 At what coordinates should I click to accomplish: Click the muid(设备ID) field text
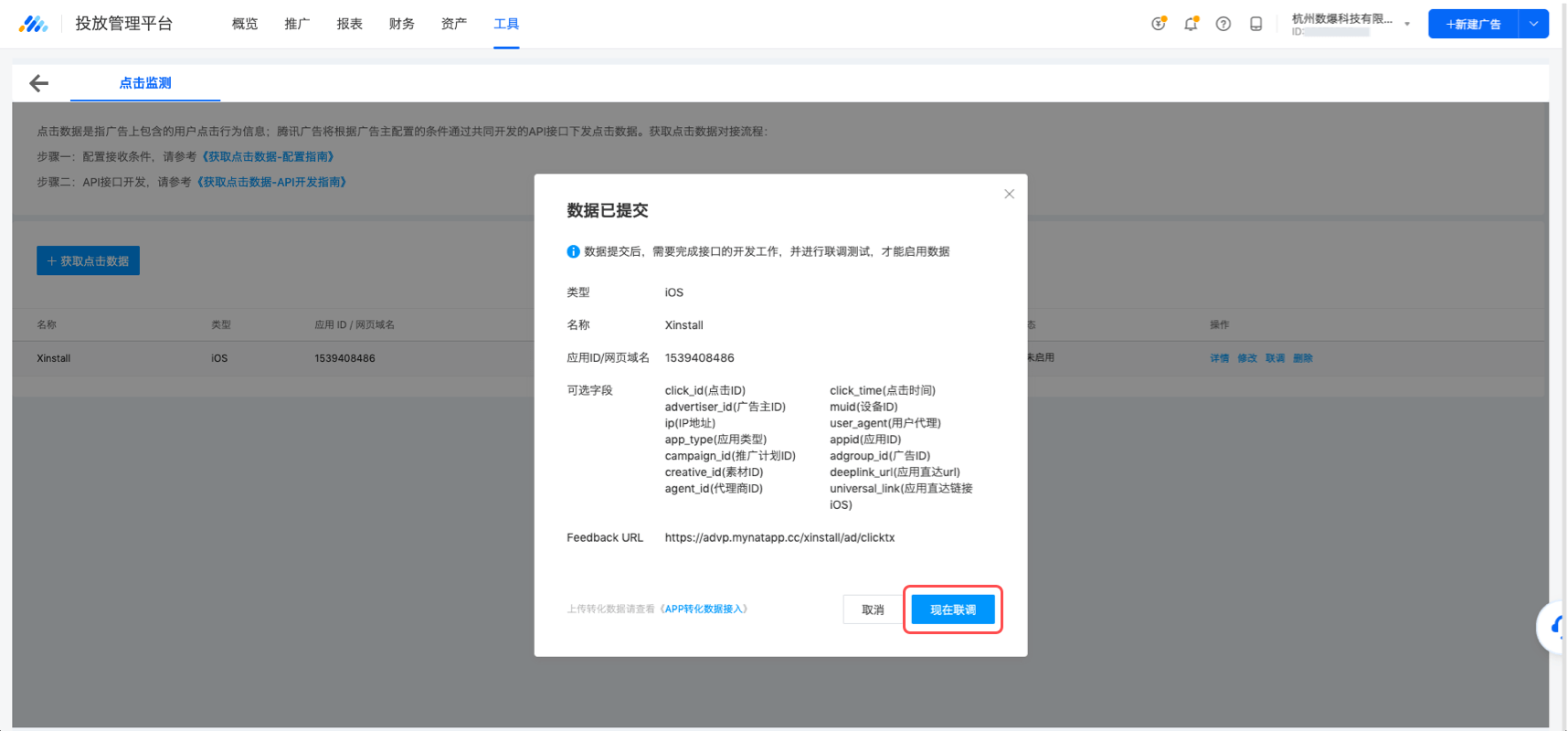click(x=863, y=407)
